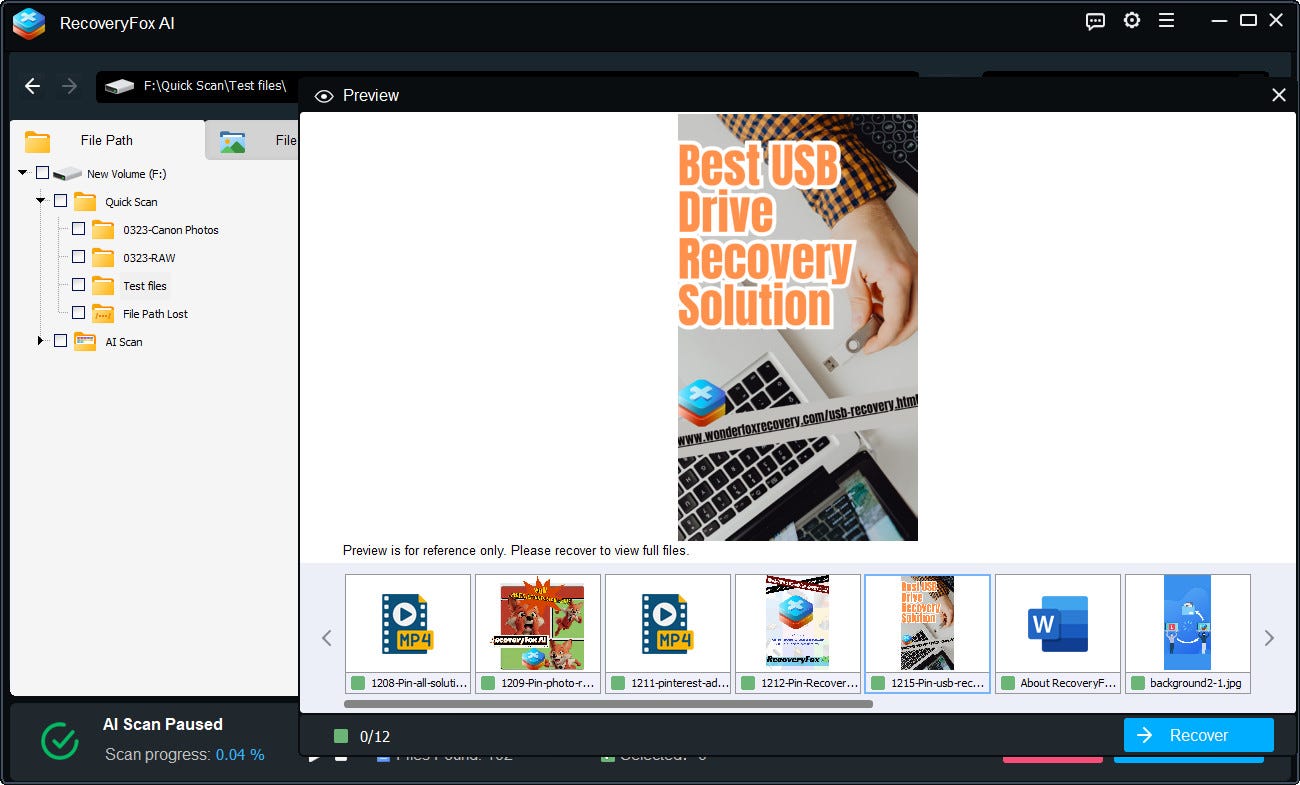Select checkbox for background2-1.jpg thumbnail

coord(1138,683)
